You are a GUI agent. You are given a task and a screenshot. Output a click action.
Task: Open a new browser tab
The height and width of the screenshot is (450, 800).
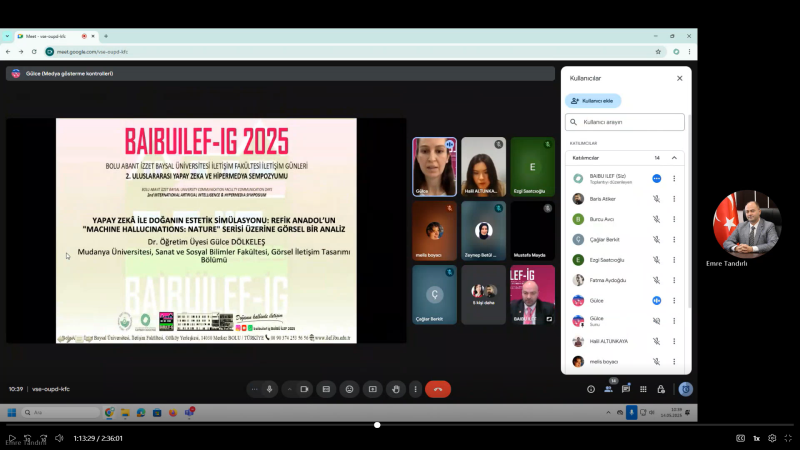click(x=106, y=36)
